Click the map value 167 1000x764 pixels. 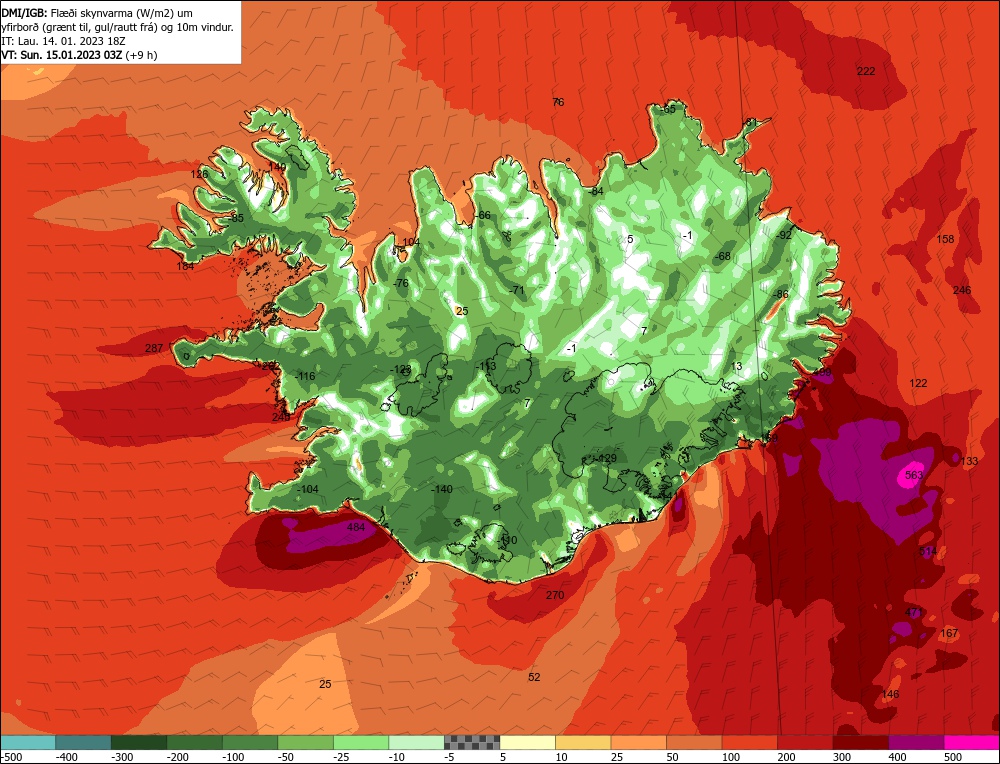tap(949, 633)
